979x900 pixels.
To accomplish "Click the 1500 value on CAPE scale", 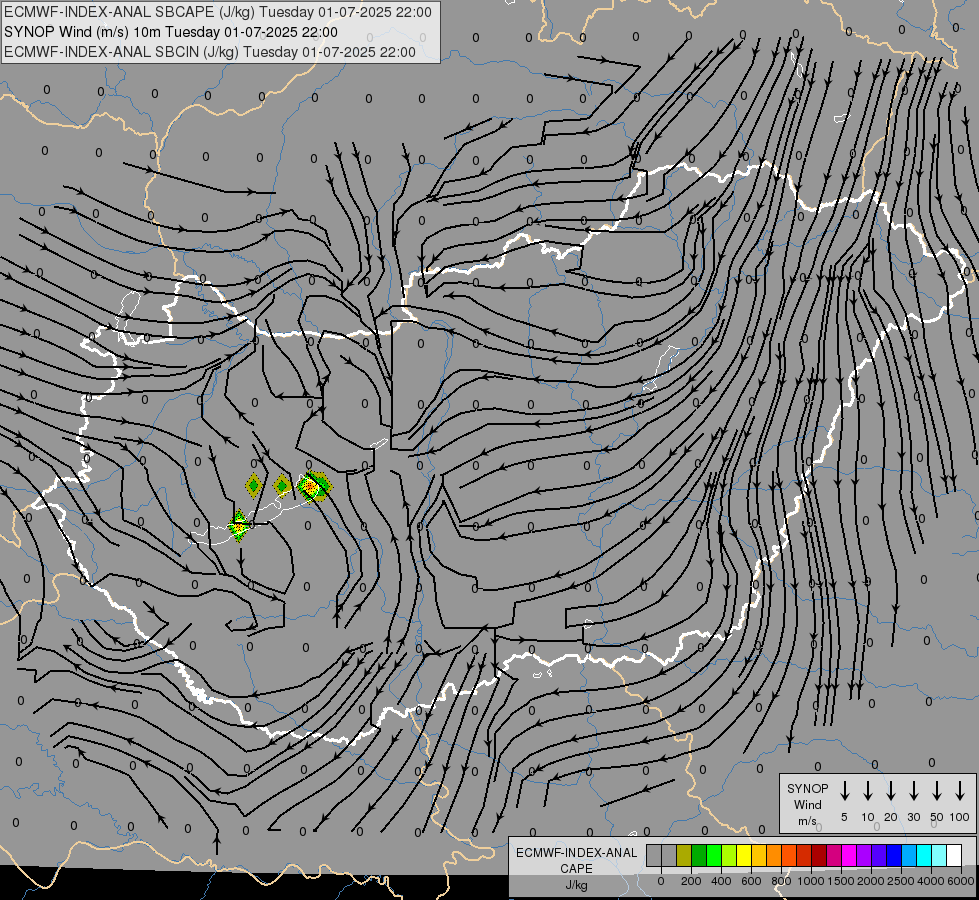I will (x=840, y=881).
